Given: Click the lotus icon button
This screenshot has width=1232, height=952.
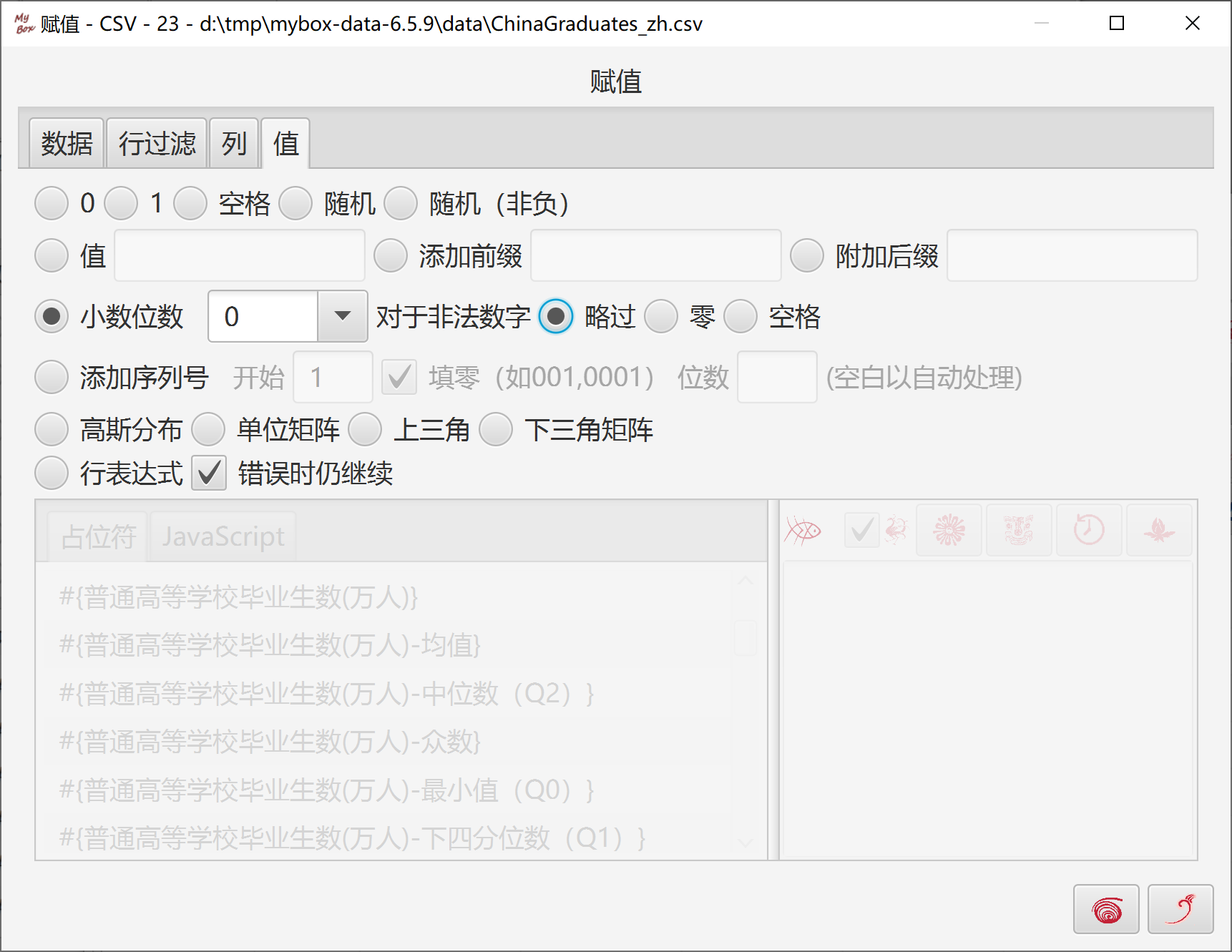Looking at the screenshot, I should pos(1159,530).
